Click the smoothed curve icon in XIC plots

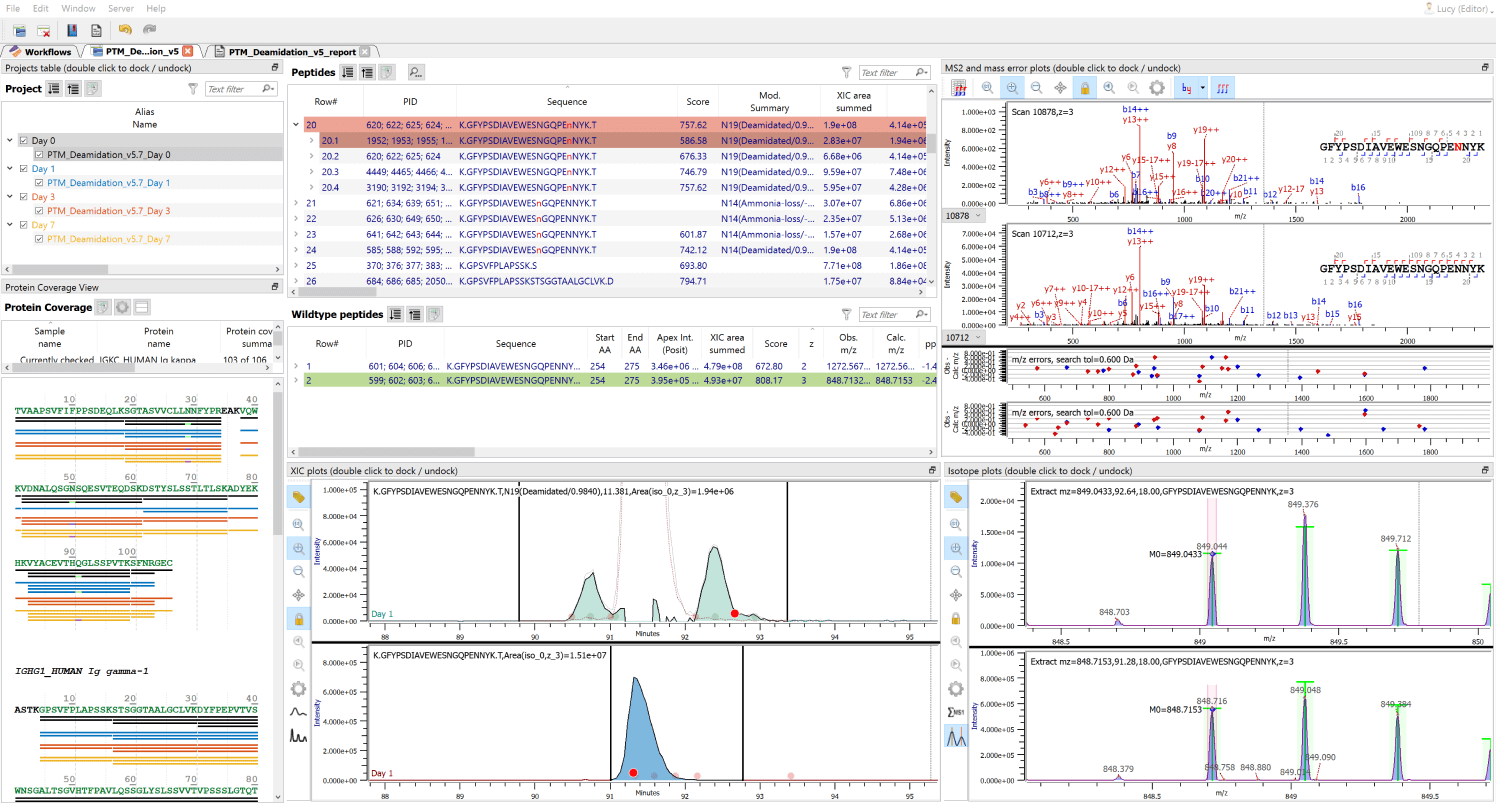298,712
